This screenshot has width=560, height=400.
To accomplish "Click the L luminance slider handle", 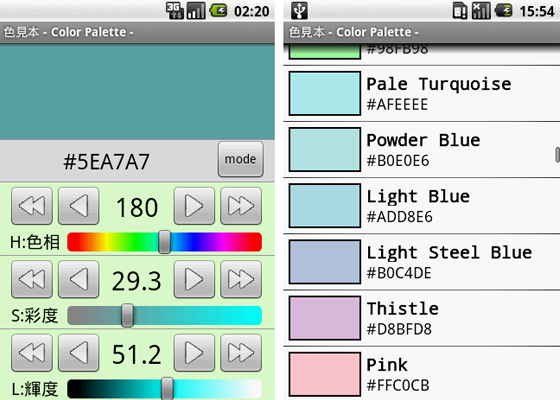I will pyautogui.click(x=167, y=389).
